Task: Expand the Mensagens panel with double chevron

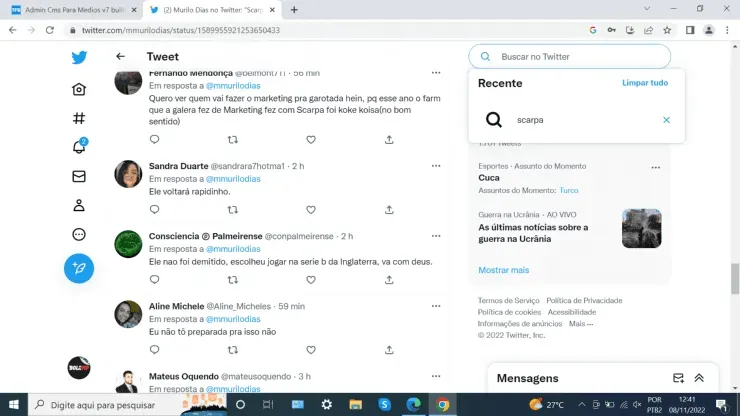Action: point(699,378)
